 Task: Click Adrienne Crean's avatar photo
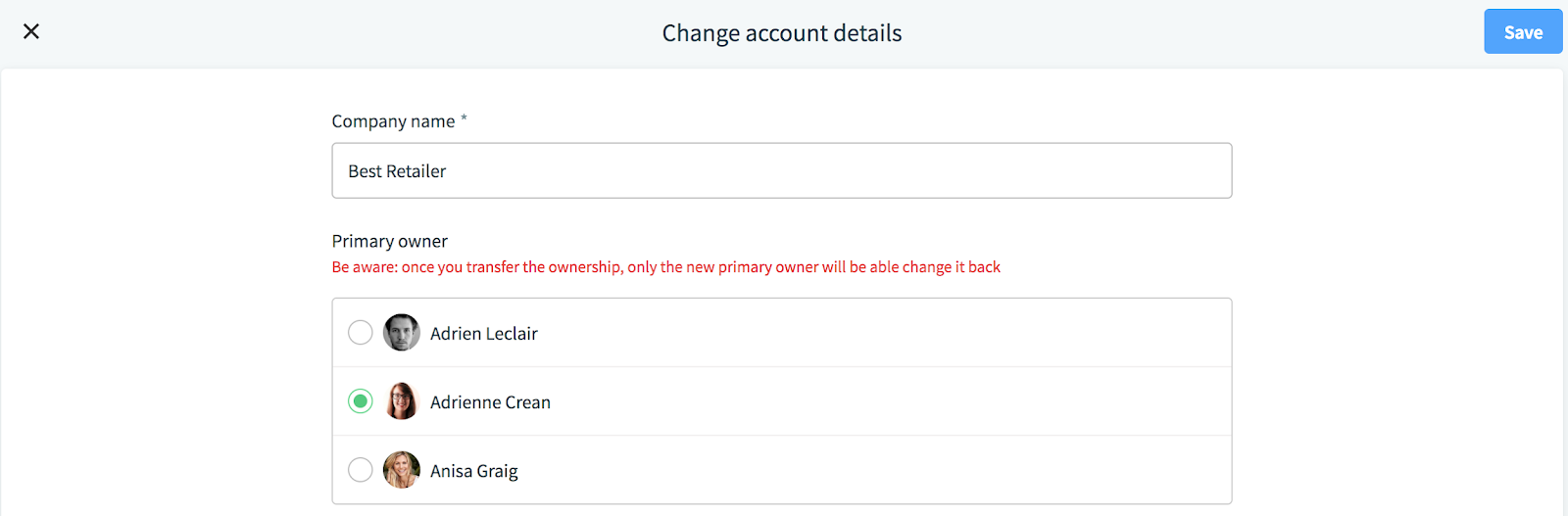(402, 401)
